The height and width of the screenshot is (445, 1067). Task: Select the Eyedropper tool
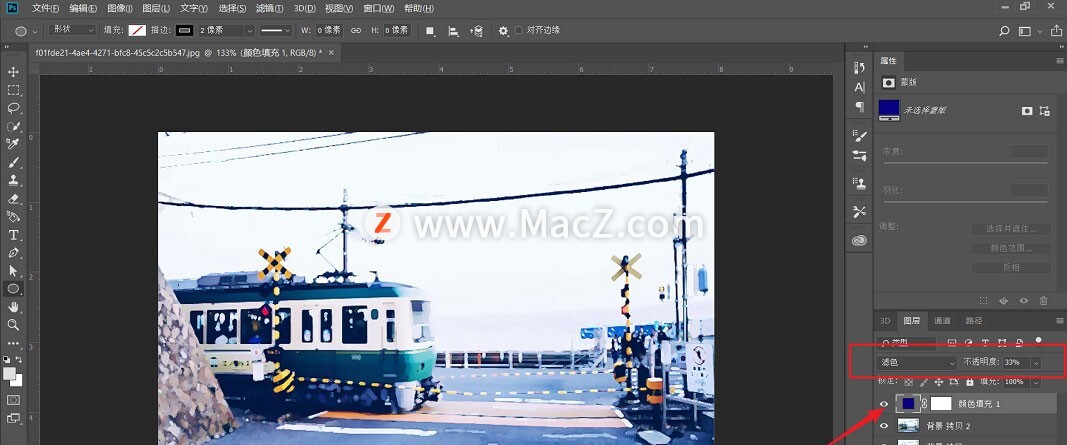[x=13, y=144]
